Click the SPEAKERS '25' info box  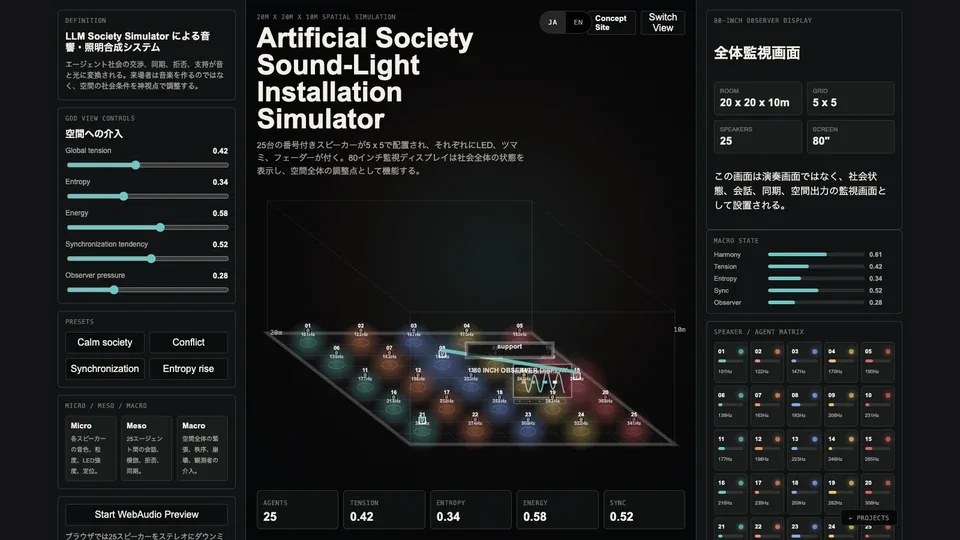(757, 137)
